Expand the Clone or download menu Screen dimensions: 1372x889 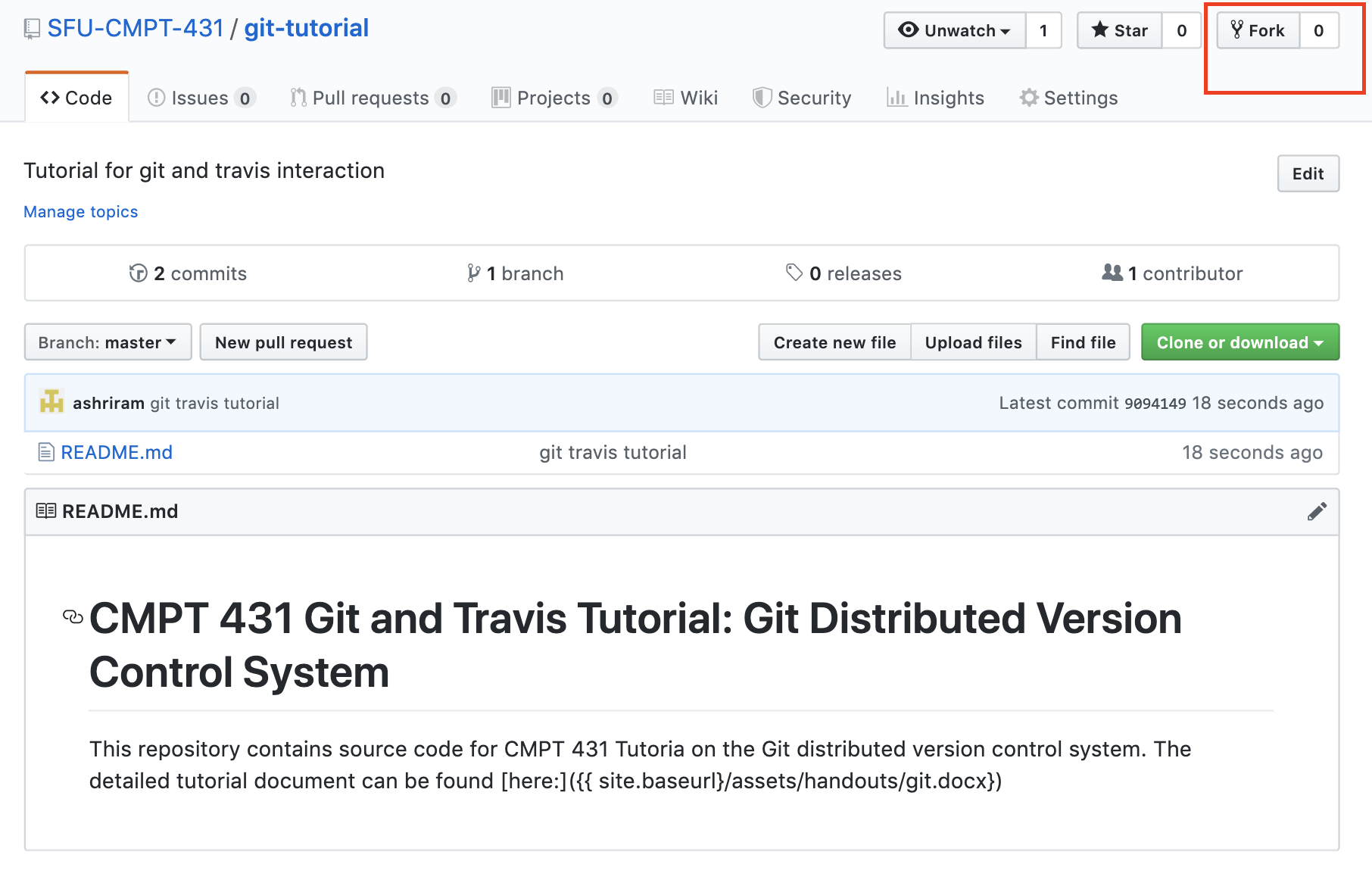(x=1239, y=342)
